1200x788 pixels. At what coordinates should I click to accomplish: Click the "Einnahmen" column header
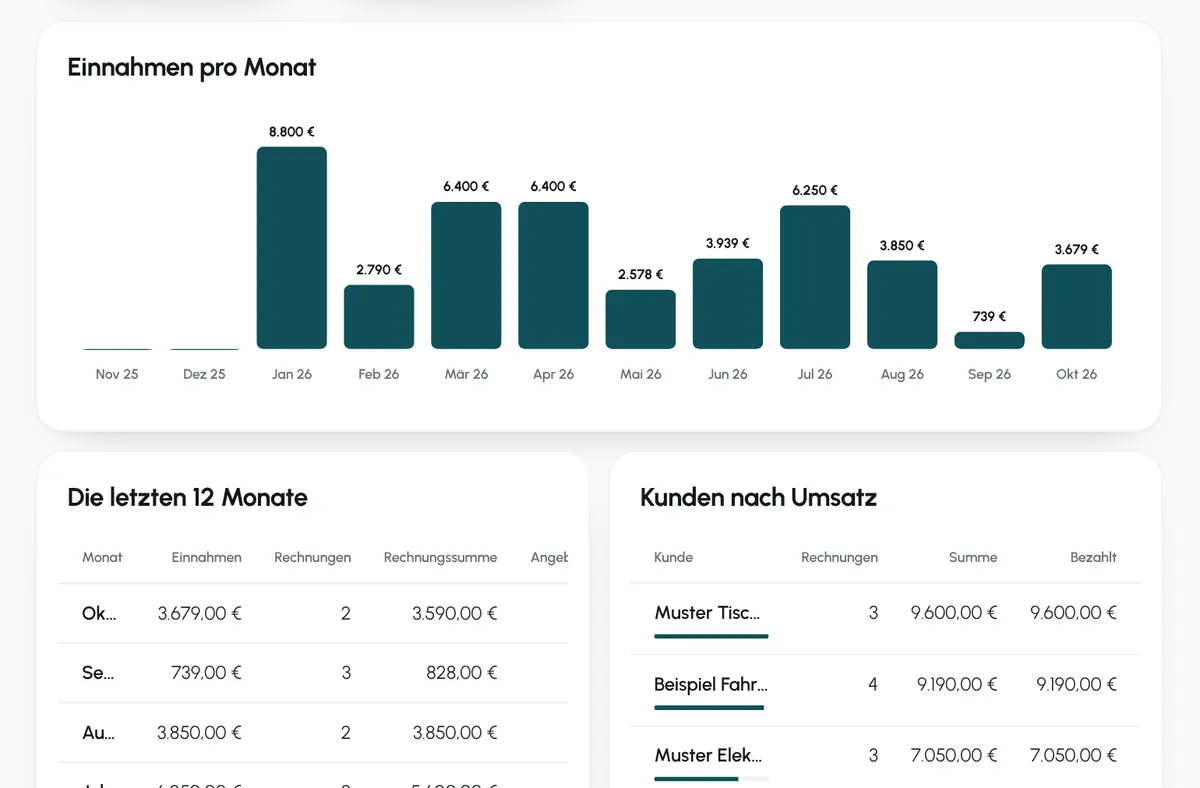[207, 557]
